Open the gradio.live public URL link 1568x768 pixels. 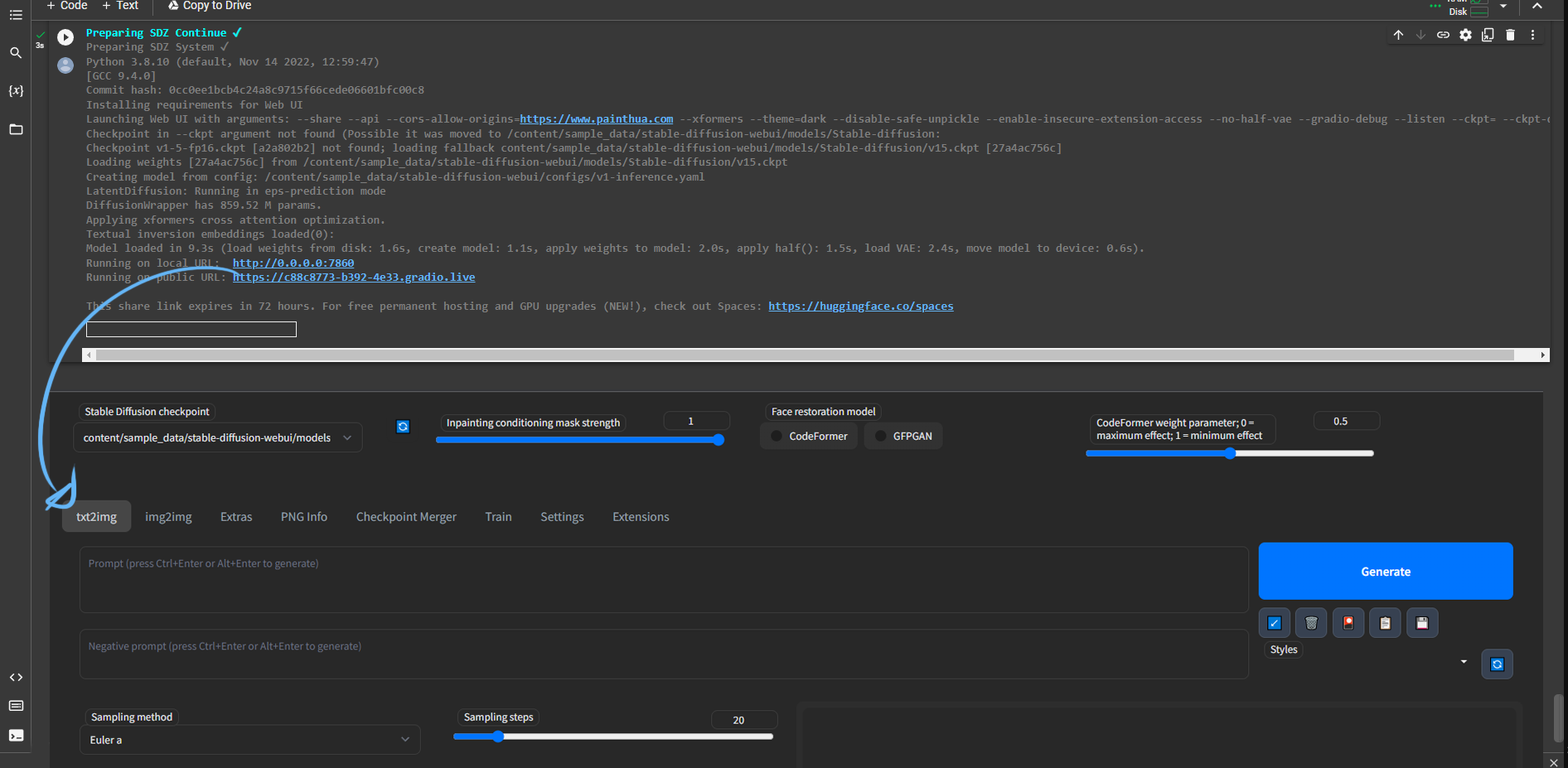pos(354,277)
